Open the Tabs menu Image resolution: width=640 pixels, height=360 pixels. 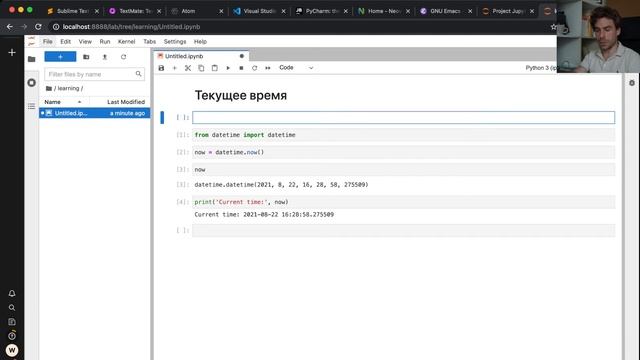tap(149, 42)
